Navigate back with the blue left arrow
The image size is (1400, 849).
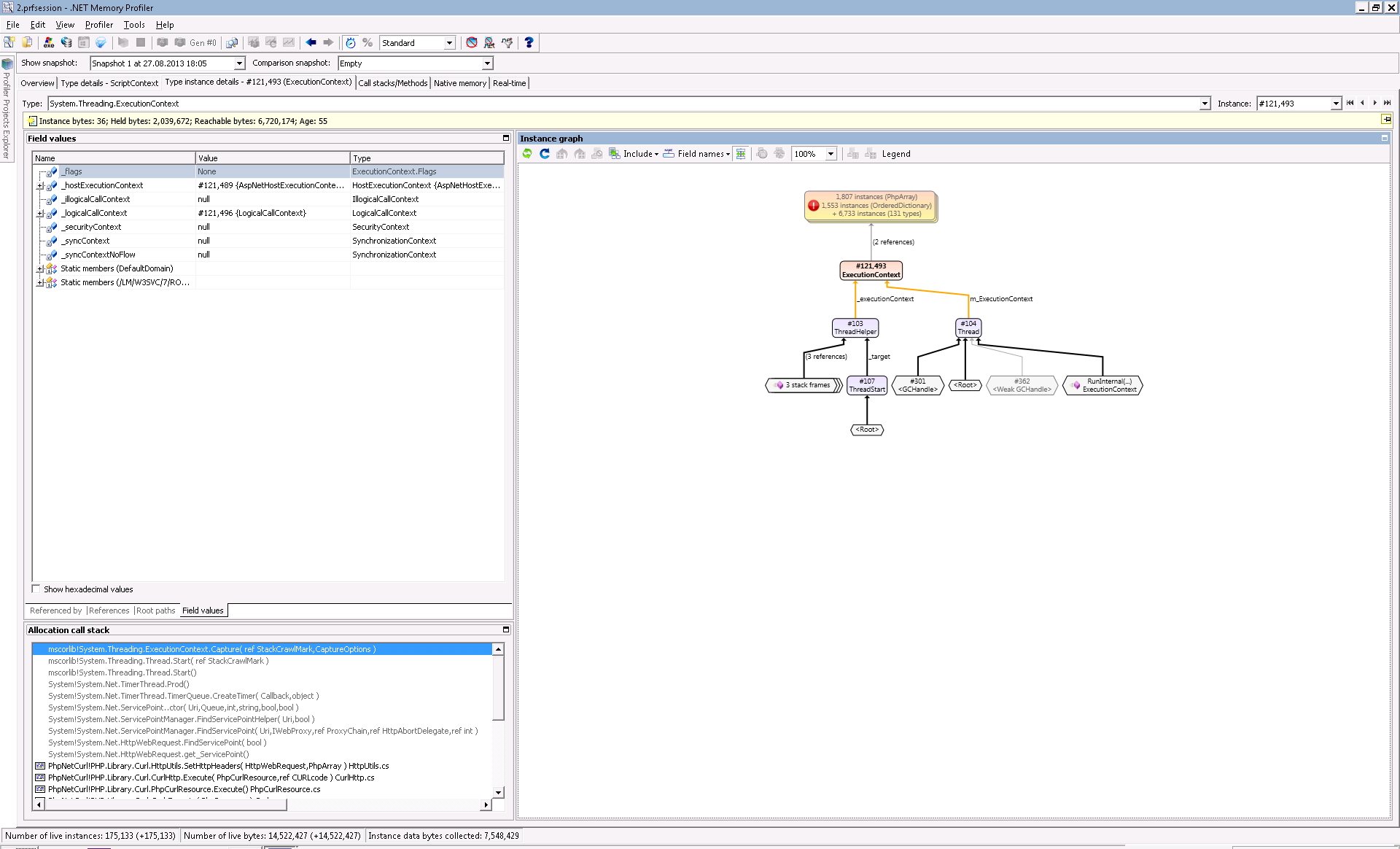pos(311,42)
